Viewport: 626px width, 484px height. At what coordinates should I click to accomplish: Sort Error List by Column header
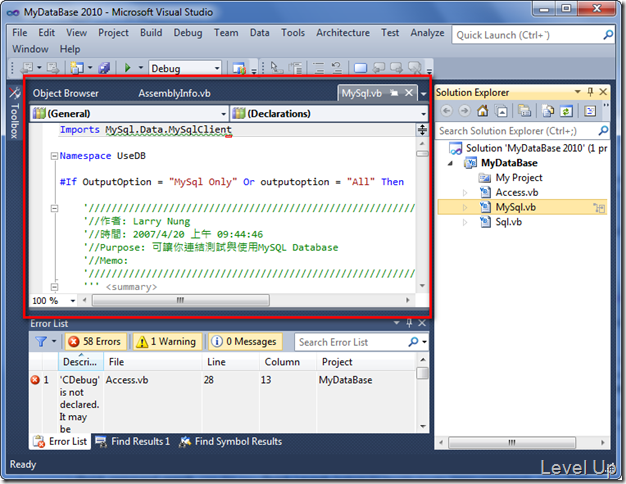(288, 362)
